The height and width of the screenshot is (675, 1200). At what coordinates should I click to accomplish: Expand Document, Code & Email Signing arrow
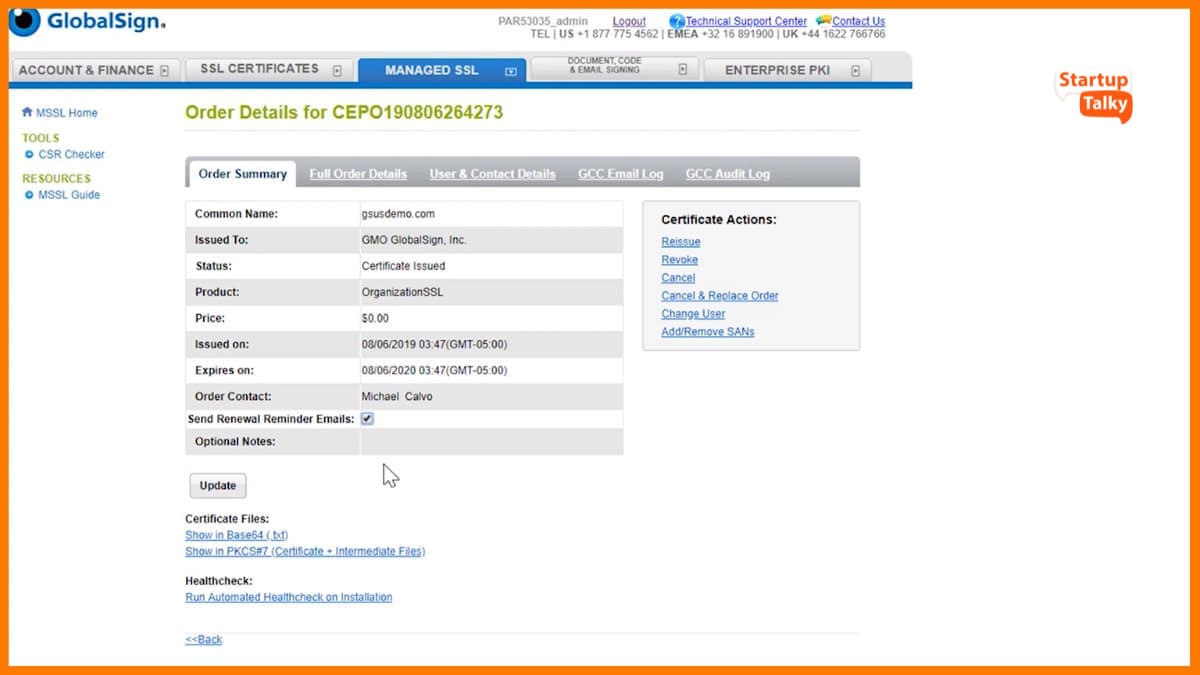pos(682,70)
